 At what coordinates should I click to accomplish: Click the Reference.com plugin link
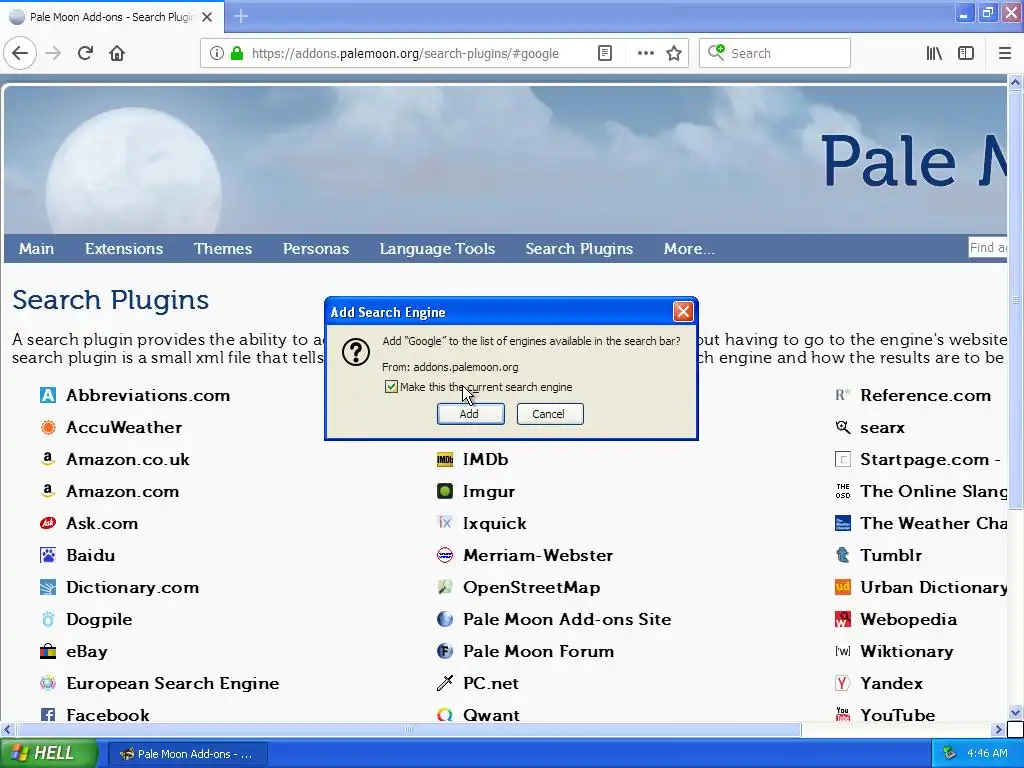925,395
